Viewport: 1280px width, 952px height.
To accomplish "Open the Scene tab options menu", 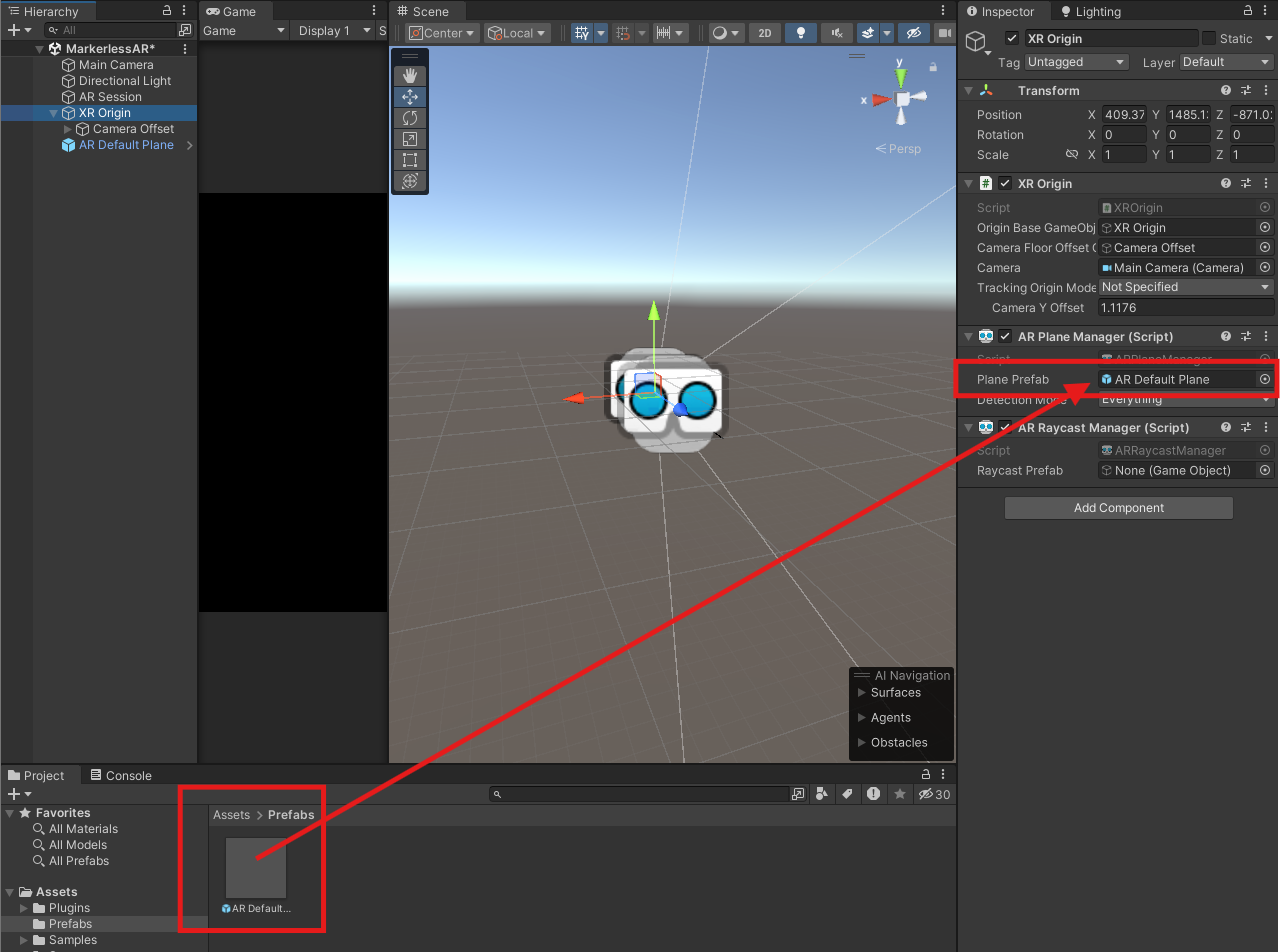I will coord(945,11).
